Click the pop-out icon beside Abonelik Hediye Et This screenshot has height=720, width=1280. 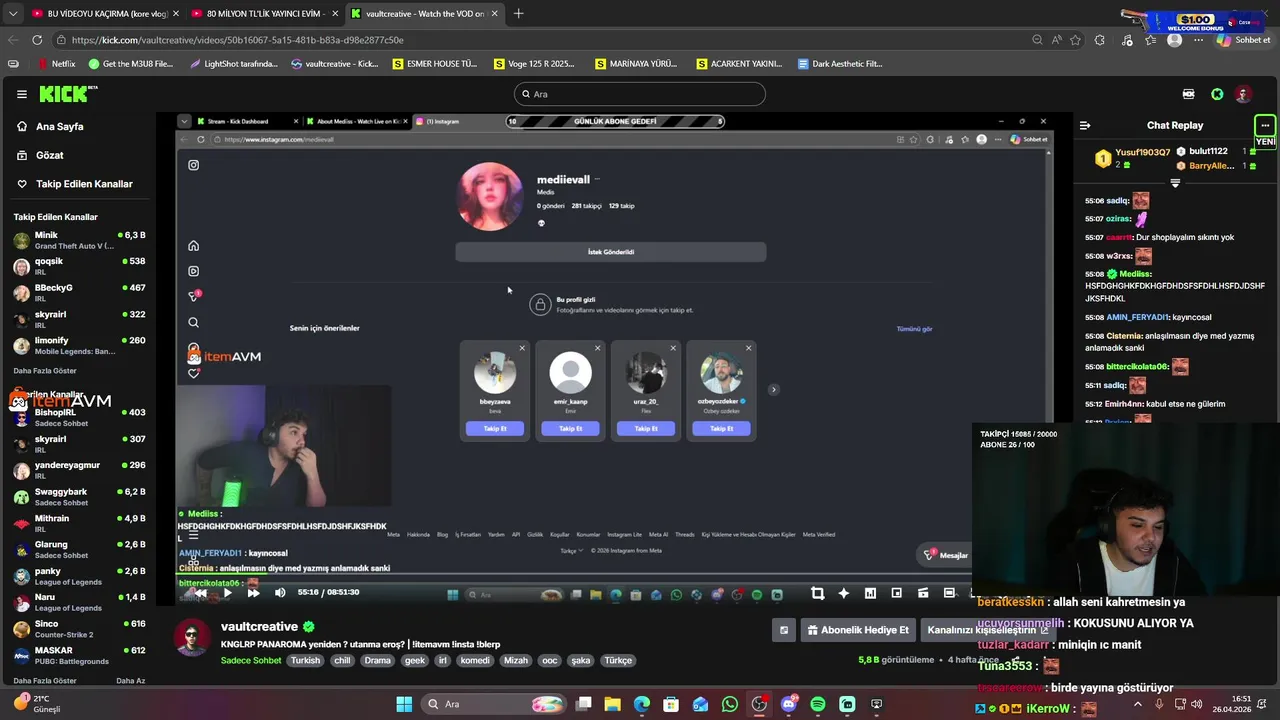(x=784, y=630)
